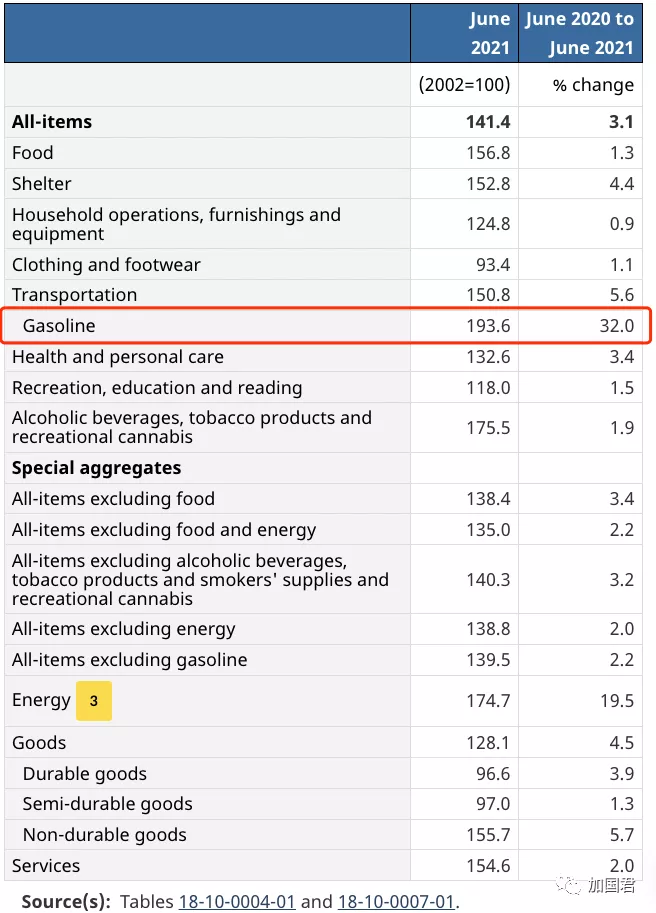The image size is (656, 913).
Task: Click the June 2020 to June 2021 header
Action: point(580,33)
